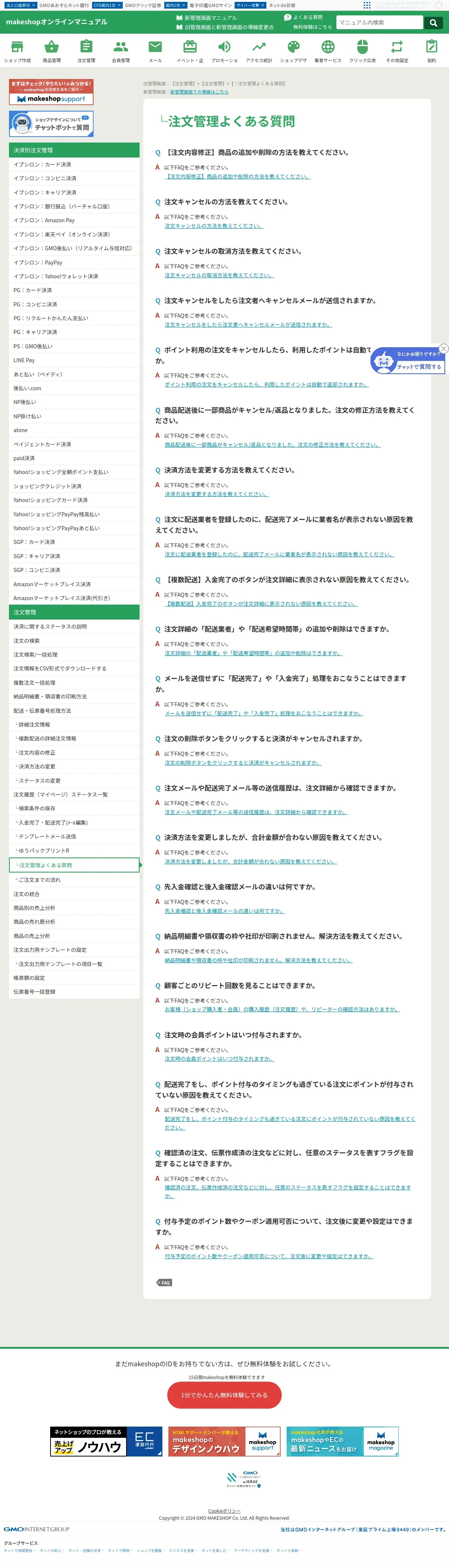Open the GMO apps grid icon
This screenshot has width=449, height=1568.
(367, 5)
